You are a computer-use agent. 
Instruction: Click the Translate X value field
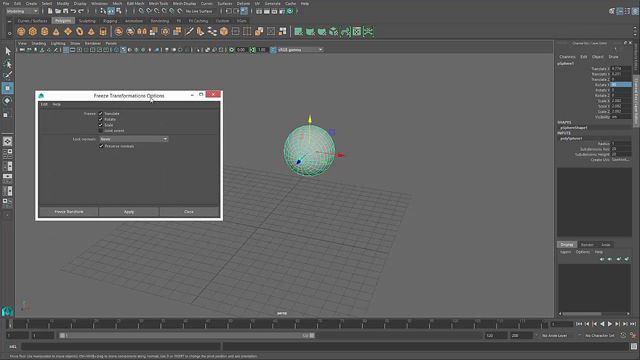[x=621, y=69]
